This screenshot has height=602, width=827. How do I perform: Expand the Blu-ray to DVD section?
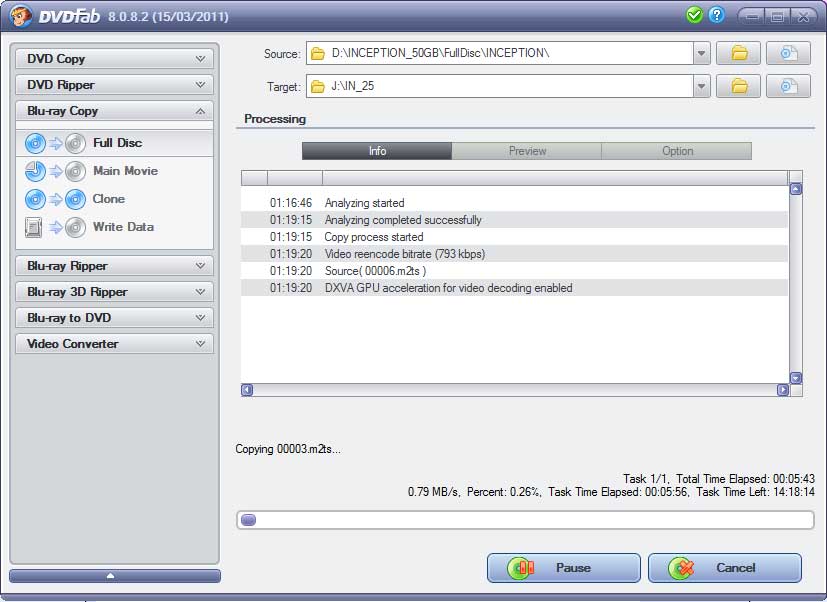click(114, 318)
